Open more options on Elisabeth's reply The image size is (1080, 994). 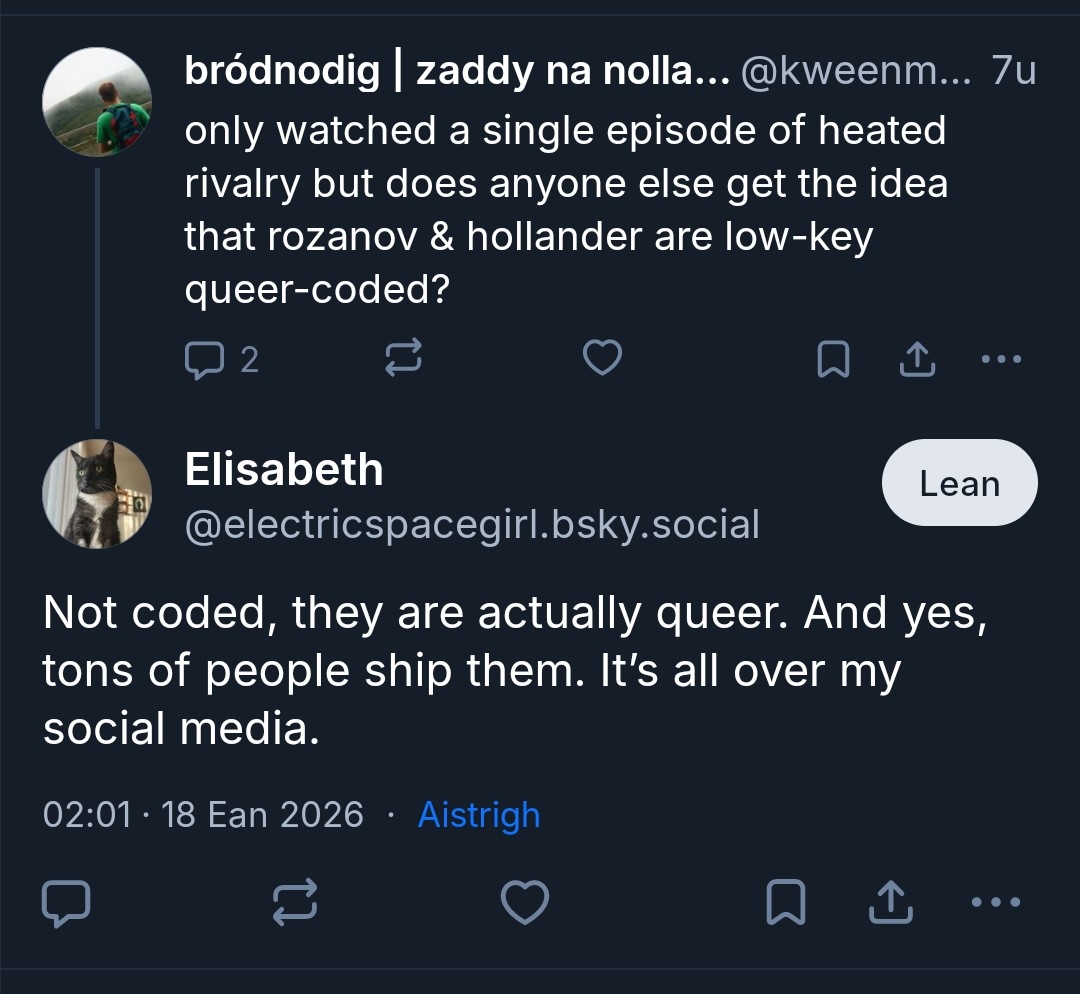click(997, 903)
